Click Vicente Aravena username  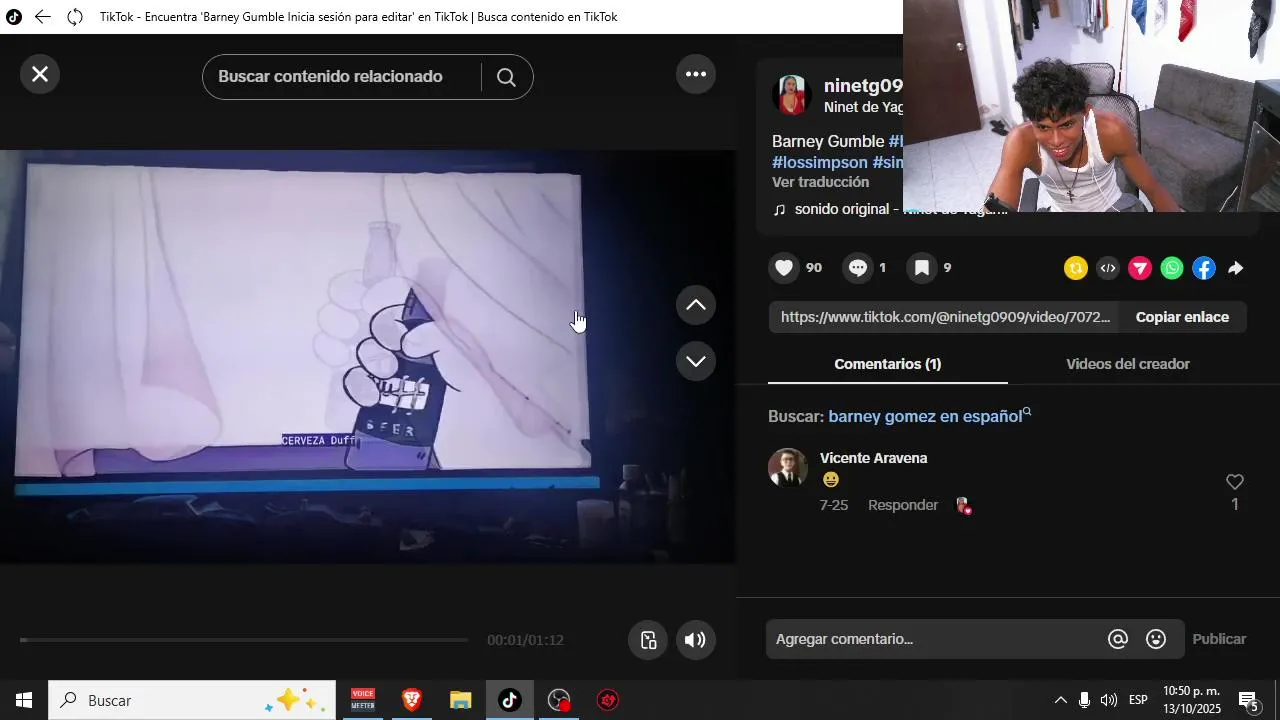[x=874, y=458]
